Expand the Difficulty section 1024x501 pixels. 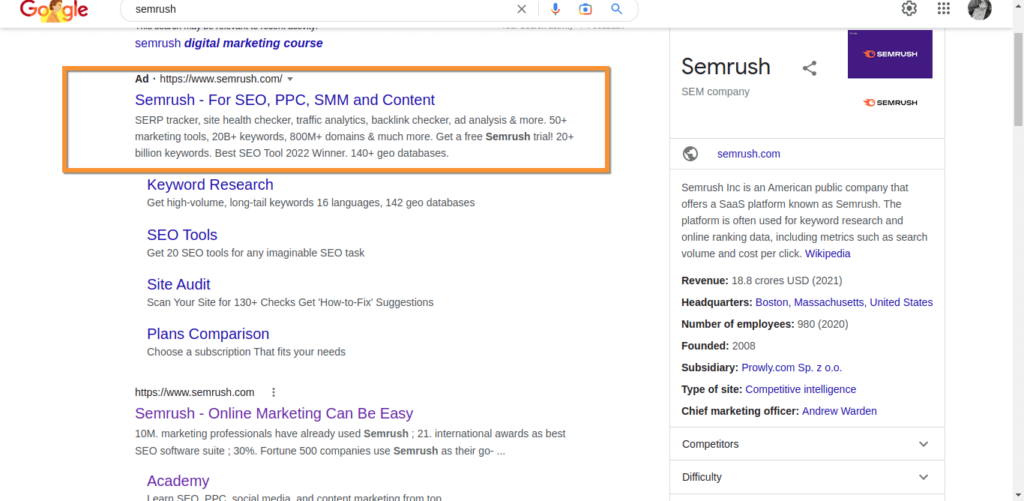[x=806, y=477]
